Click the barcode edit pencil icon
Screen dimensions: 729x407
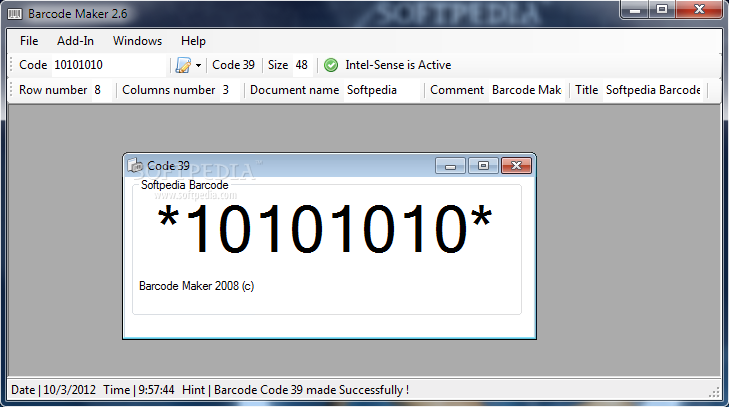183,65
